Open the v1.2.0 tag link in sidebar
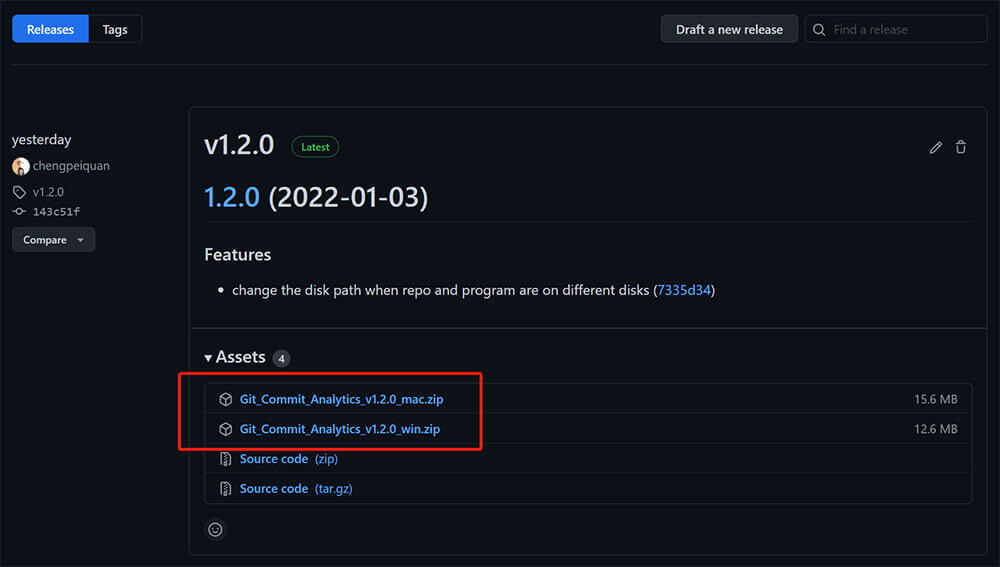Screen dimensions: 1000x567 [x=48, y=192]
